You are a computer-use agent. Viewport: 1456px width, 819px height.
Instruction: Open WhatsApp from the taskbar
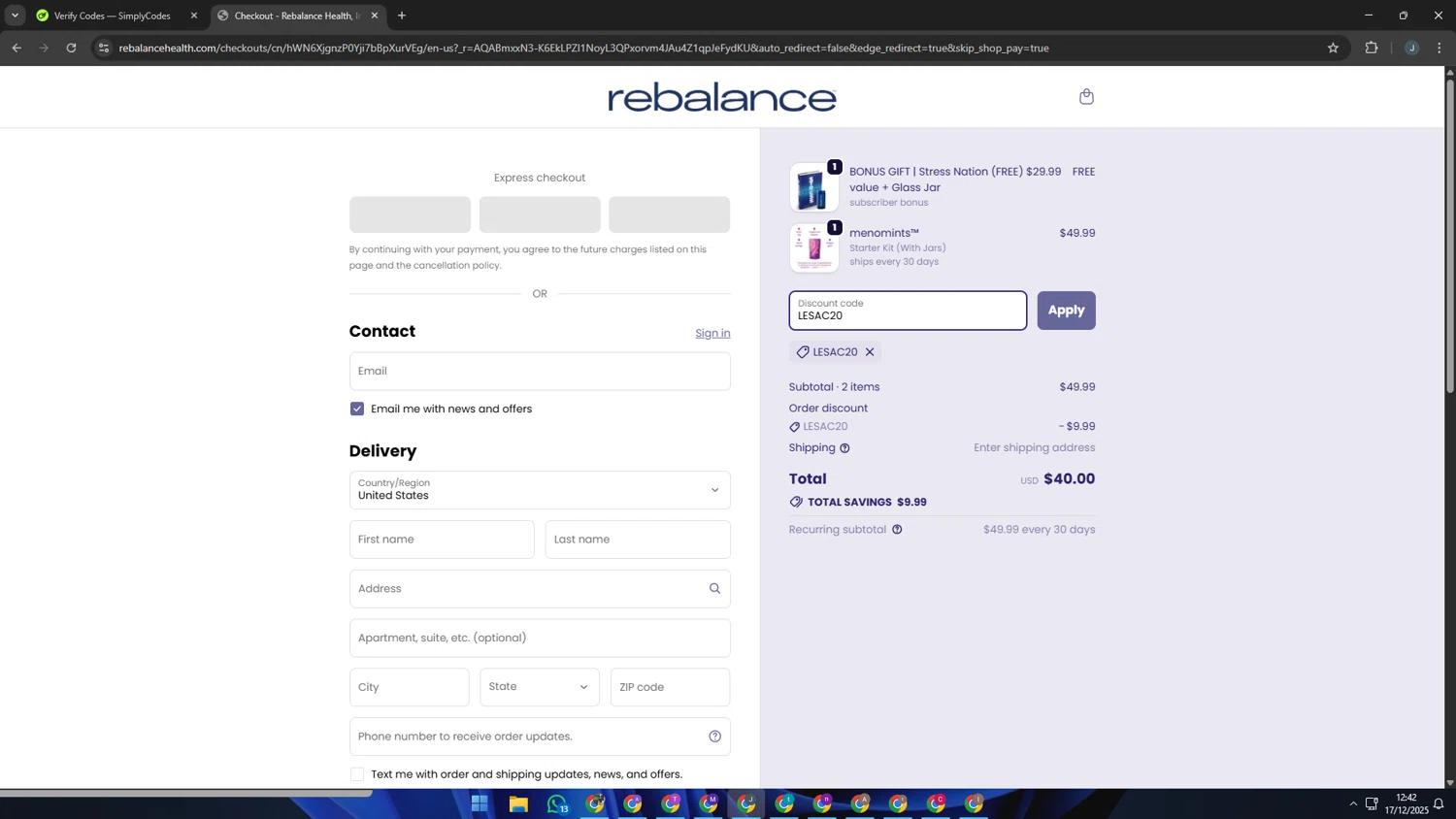[x=557, y=803]
